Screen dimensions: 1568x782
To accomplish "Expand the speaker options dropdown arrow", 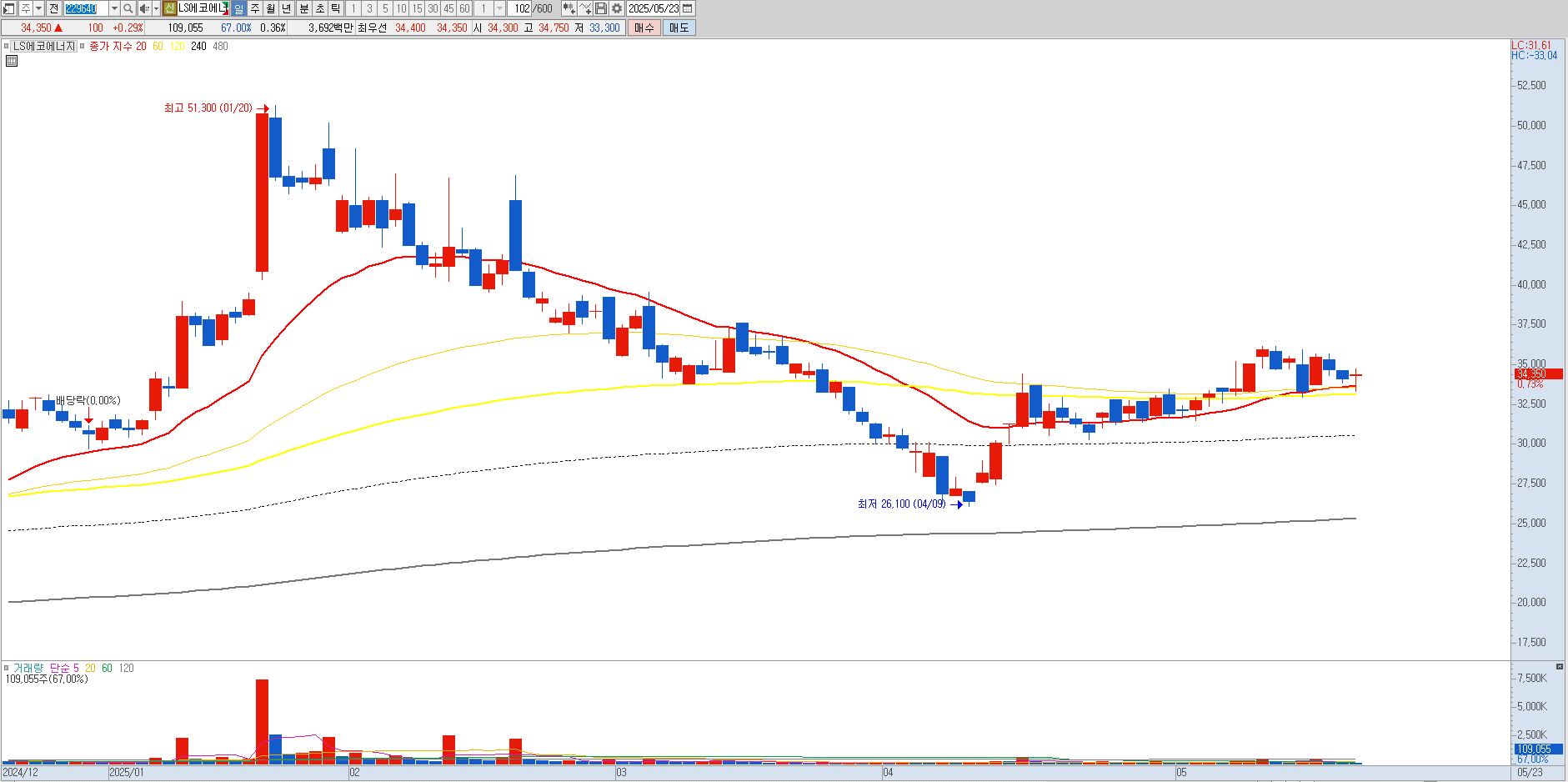I will click(156, 8).
